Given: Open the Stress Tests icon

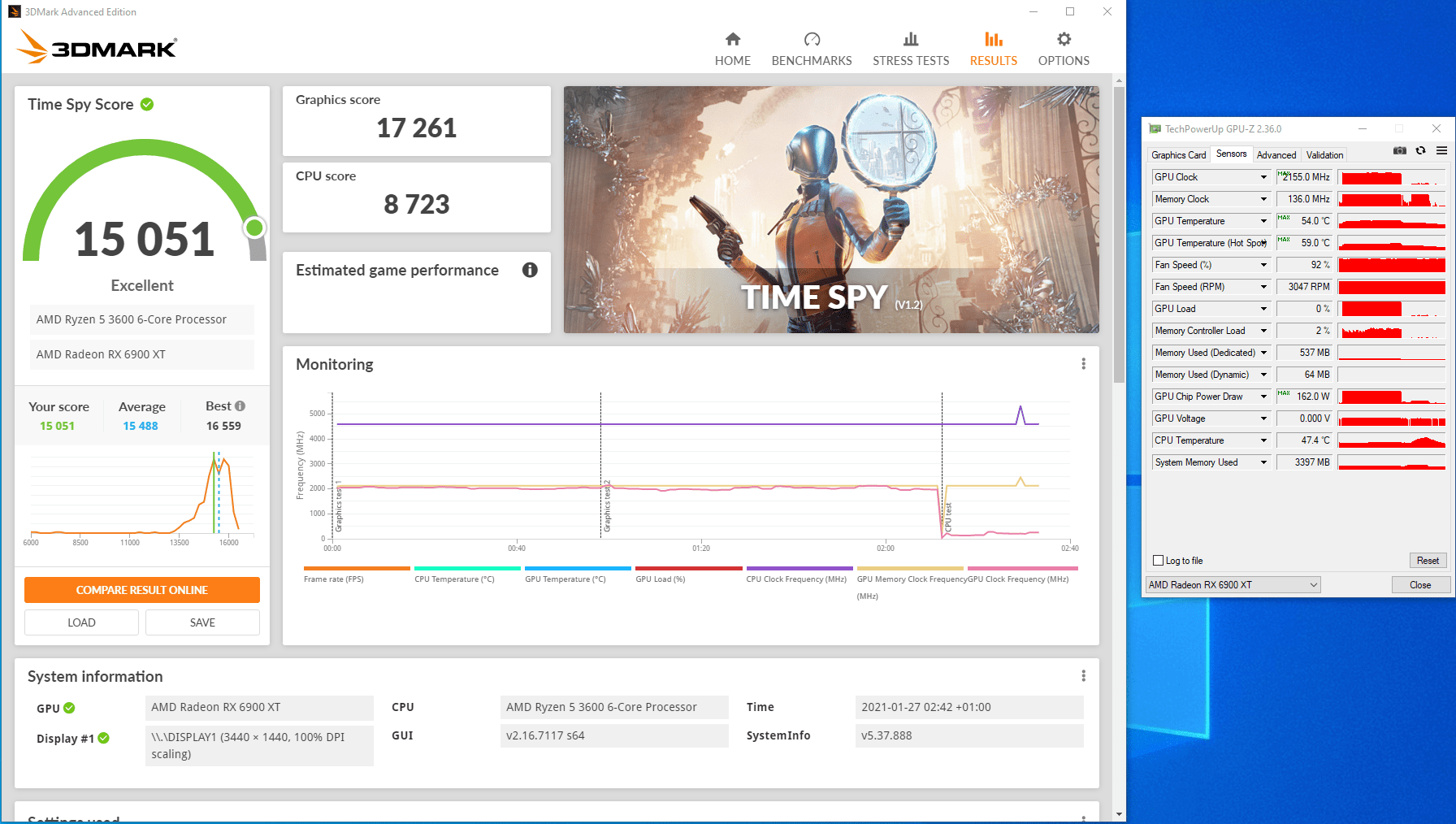Looking at the screenshot, I should point(911,39).
